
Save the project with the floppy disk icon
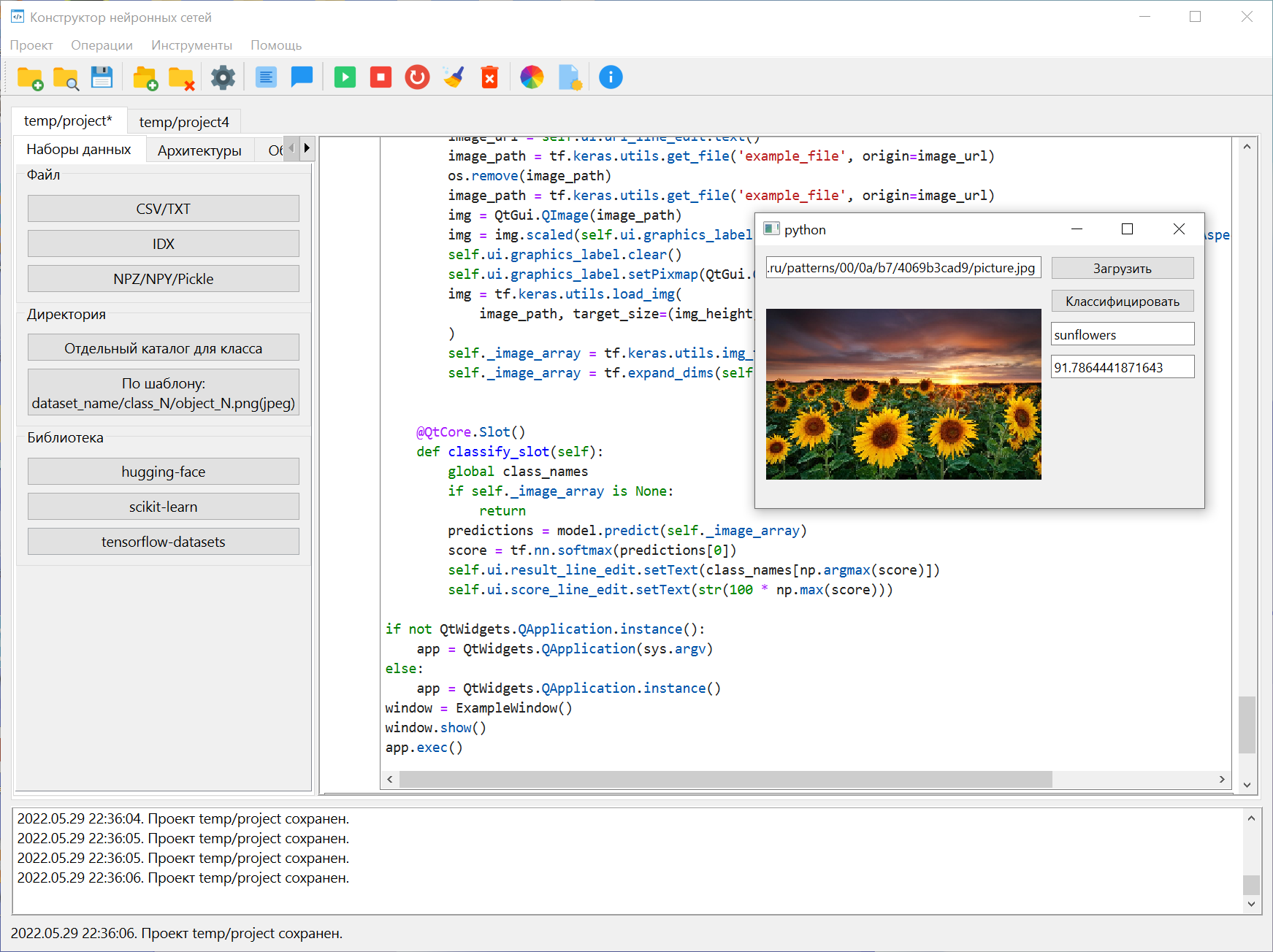(102, 77)
